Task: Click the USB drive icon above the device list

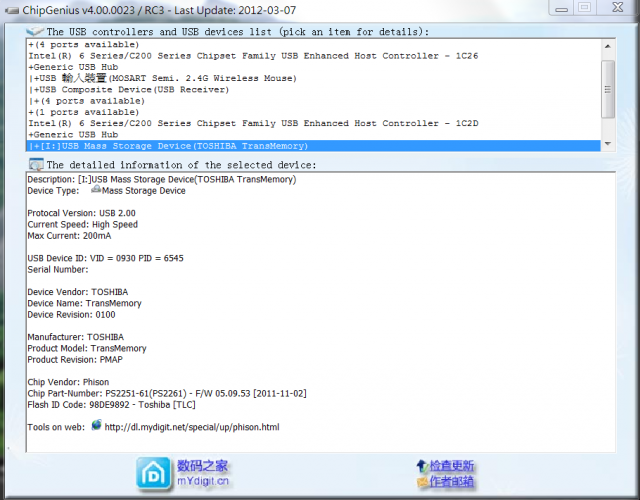Action: 35,31
